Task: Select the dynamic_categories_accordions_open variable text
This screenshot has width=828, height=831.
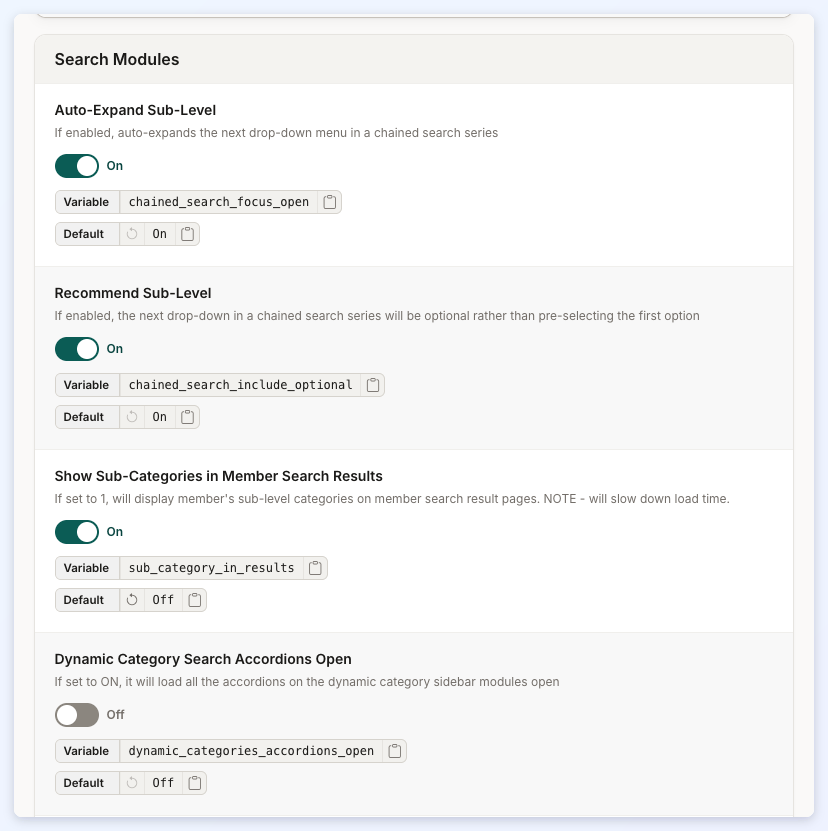Action: click(x=251, y=751)
